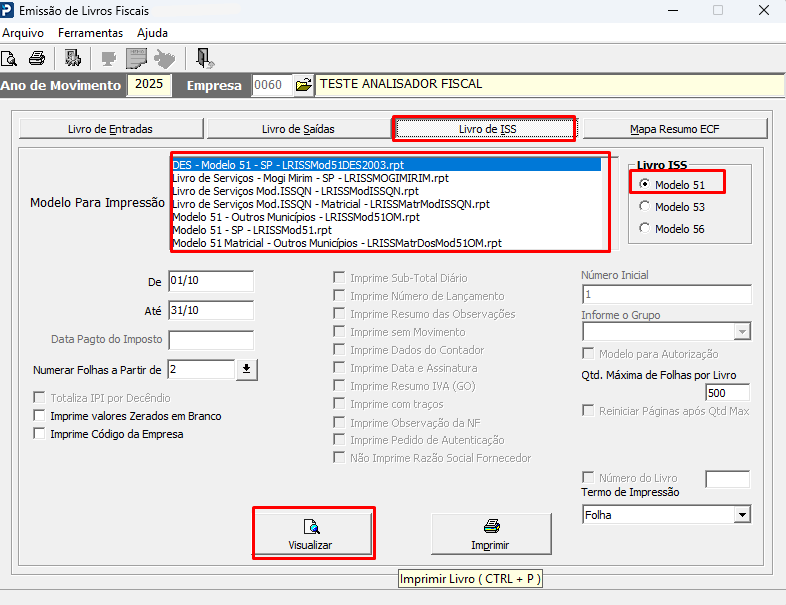Click the Número Inicial field
The height and width of the screenshot is (605, 786).
pyautogui.click(x=667, y=294)
